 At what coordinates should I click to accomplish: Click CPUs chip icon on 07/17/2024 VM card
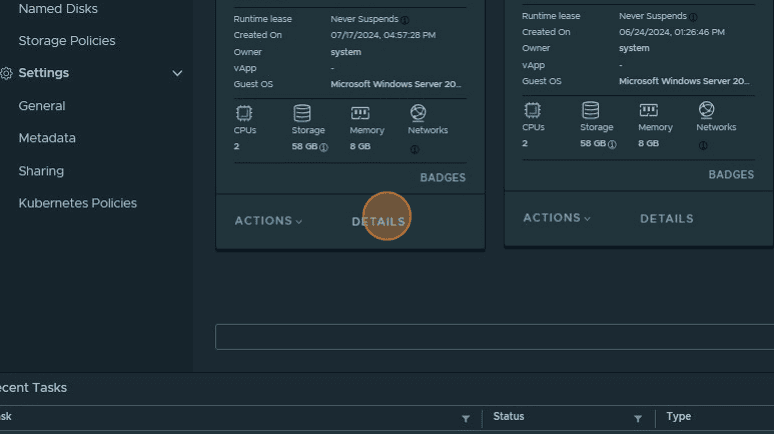pyautogui.click(x=244, y=113)
